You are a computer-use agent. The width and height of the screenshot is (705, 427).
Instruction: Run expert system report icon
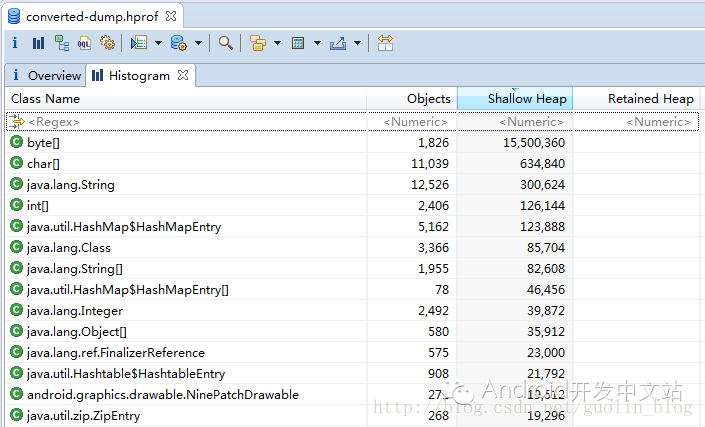(139, 43)
